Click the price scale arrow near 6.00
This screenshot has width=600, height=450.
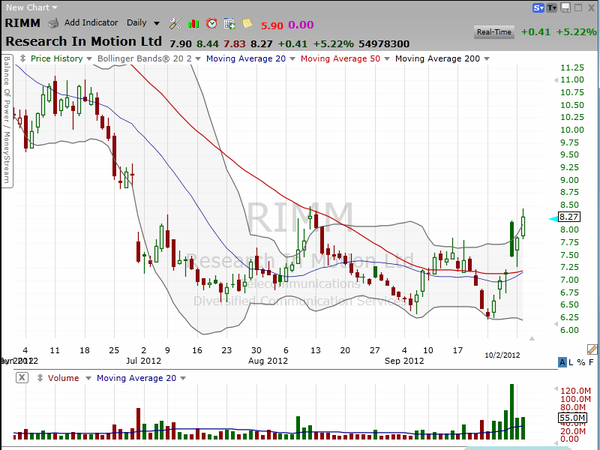[556, 324]
